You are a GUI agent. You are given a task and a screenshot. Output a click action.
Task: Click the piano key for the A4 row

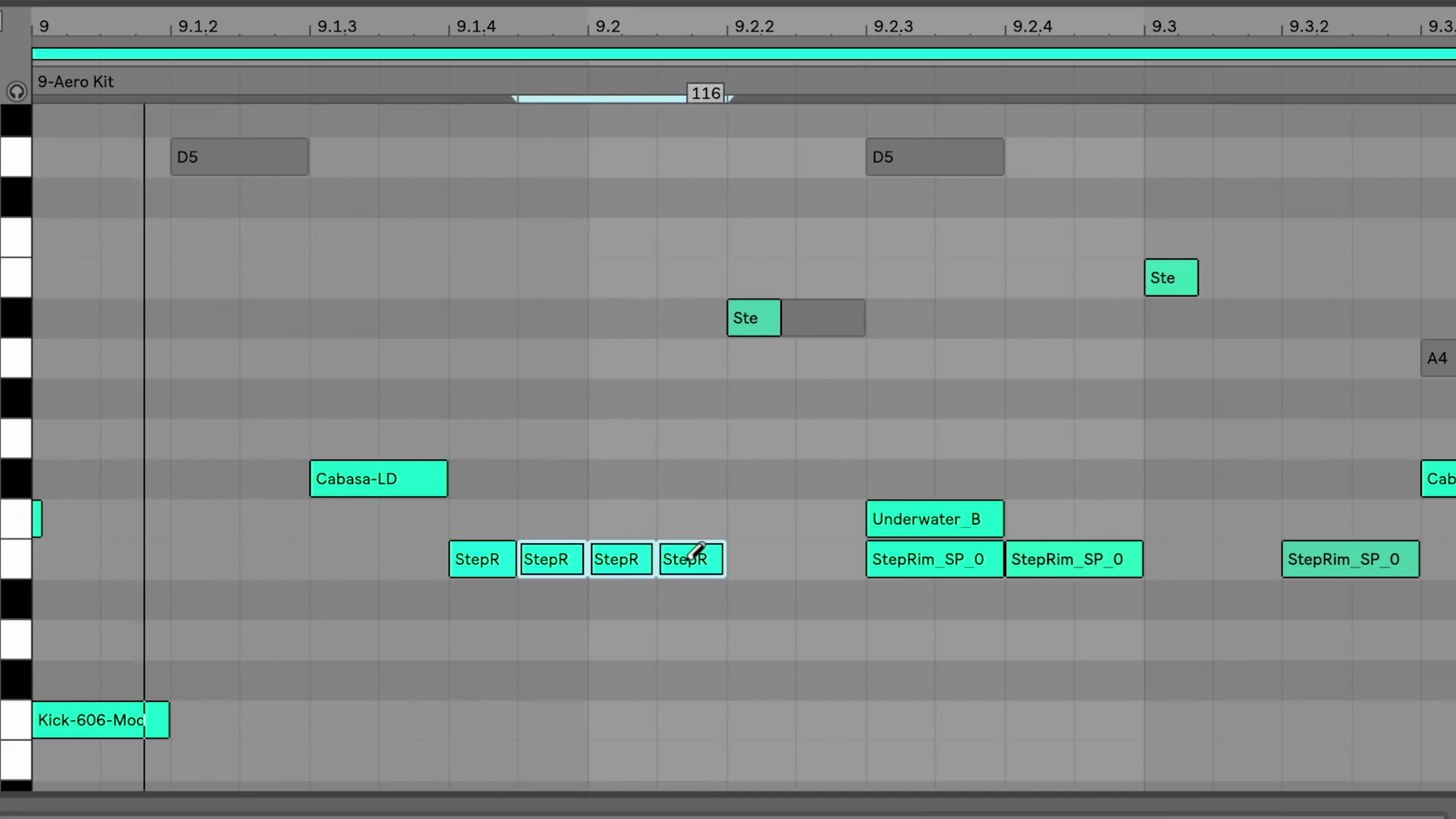pos(16,358)
